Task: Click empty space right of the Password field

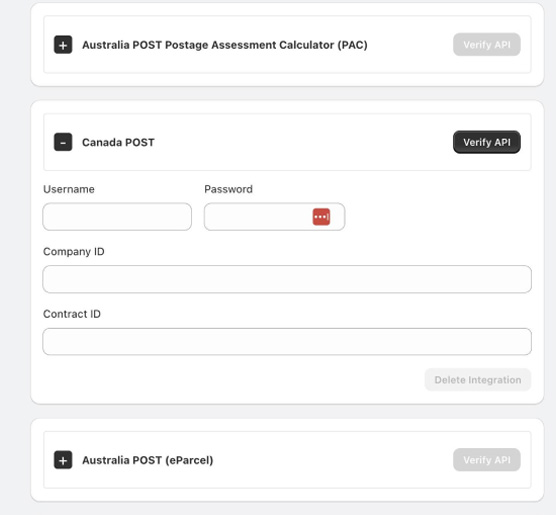Action: click(438, 217)
